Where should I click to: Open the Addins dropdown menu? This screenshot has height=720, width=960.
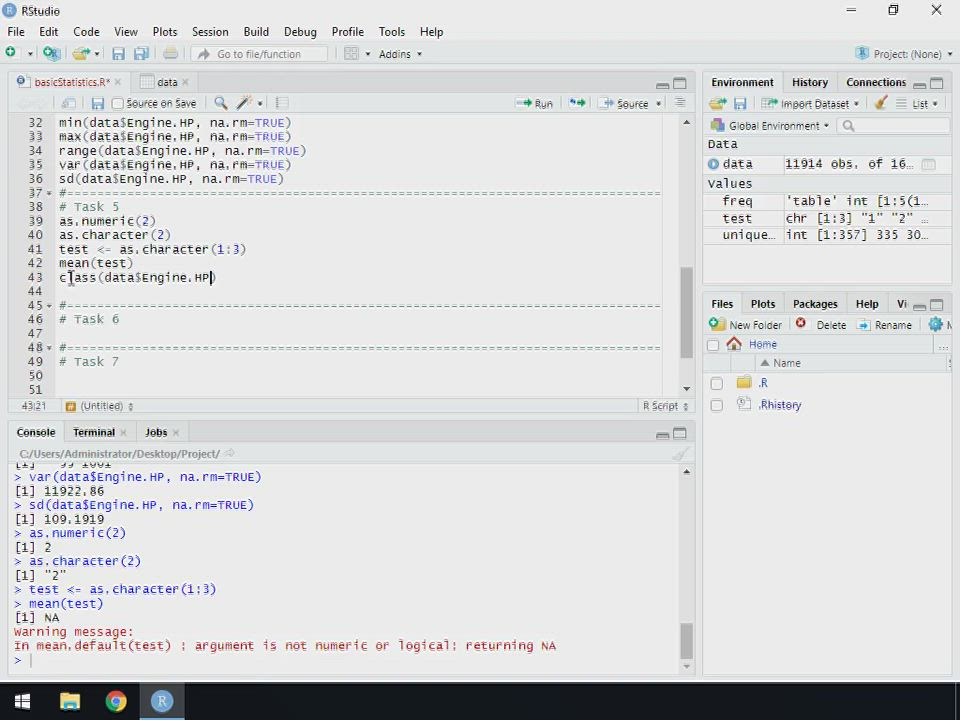point(400,54)
